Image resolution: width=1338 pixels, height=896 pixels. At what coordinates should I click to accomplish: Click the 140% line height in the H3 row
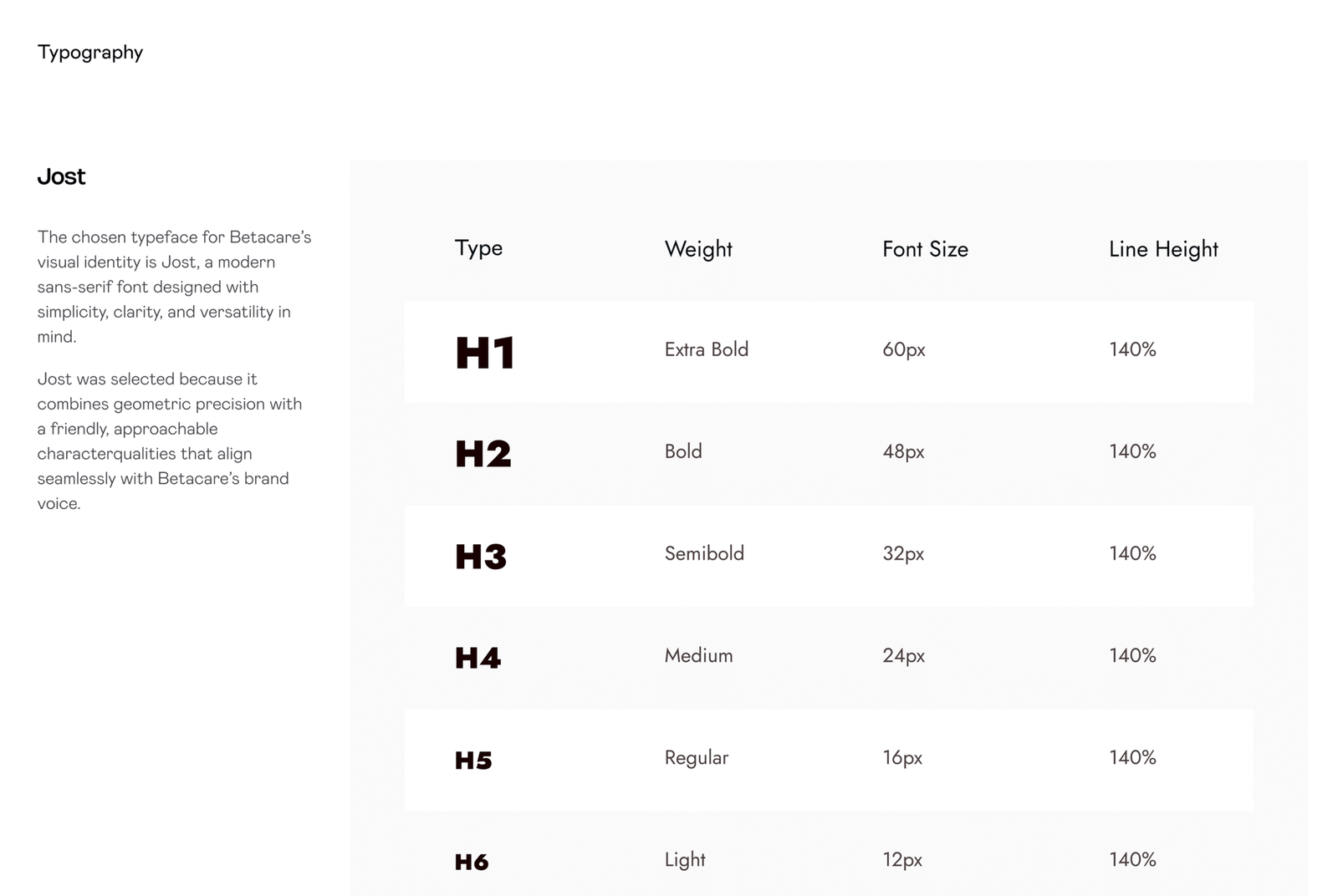click(1132, 553)
